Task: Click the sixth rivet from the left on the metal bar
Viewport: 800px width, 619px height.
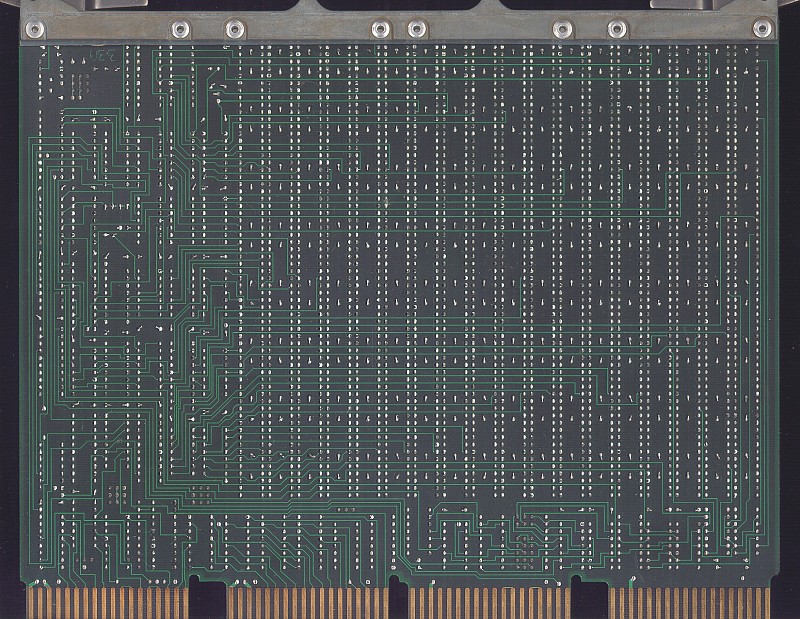Action: (x=563, y=29)
